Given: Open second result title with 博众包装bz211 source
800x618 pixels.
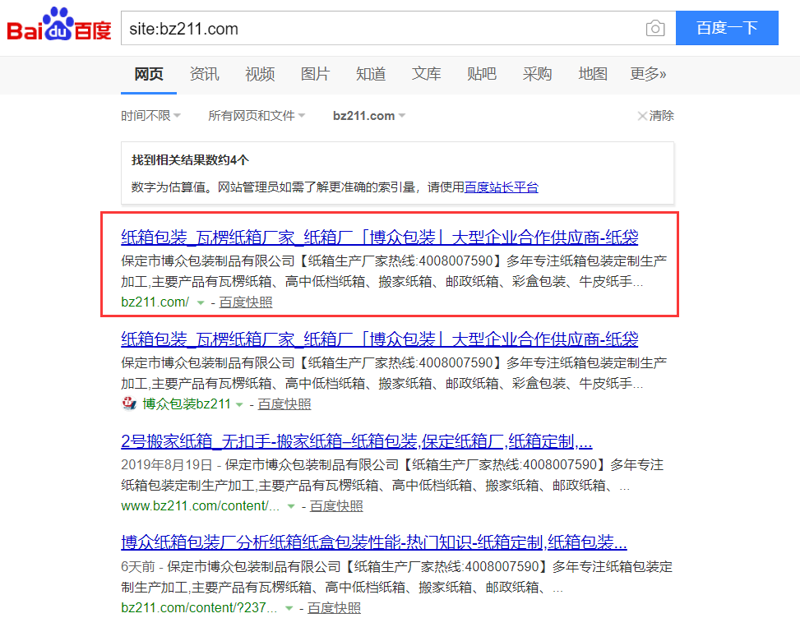Looking at the screenshot, I should (x=380, y=339).
